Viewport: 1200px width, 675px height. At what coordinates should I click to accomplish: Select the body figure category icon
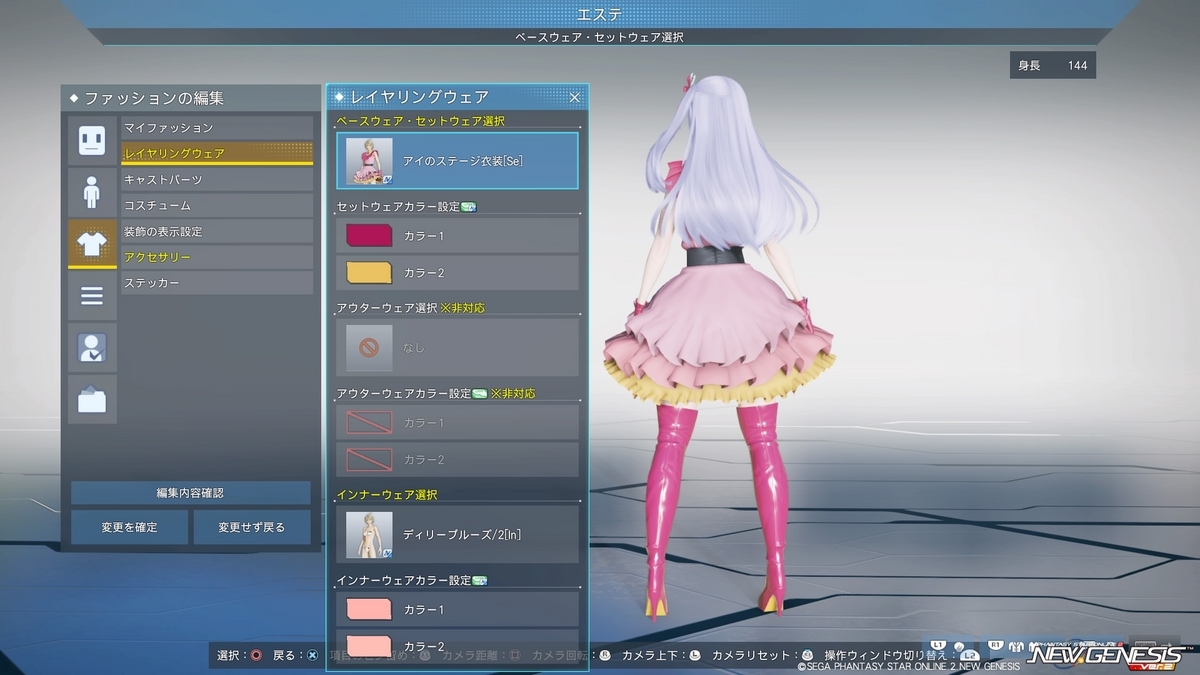tap(92, 192)
